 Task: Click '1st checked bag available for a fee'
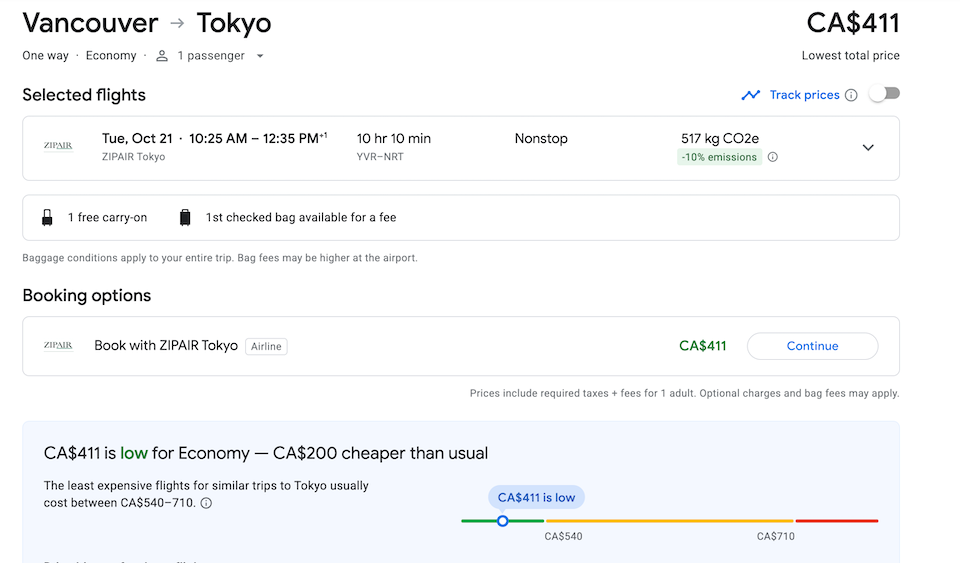[x=301, y=217]
